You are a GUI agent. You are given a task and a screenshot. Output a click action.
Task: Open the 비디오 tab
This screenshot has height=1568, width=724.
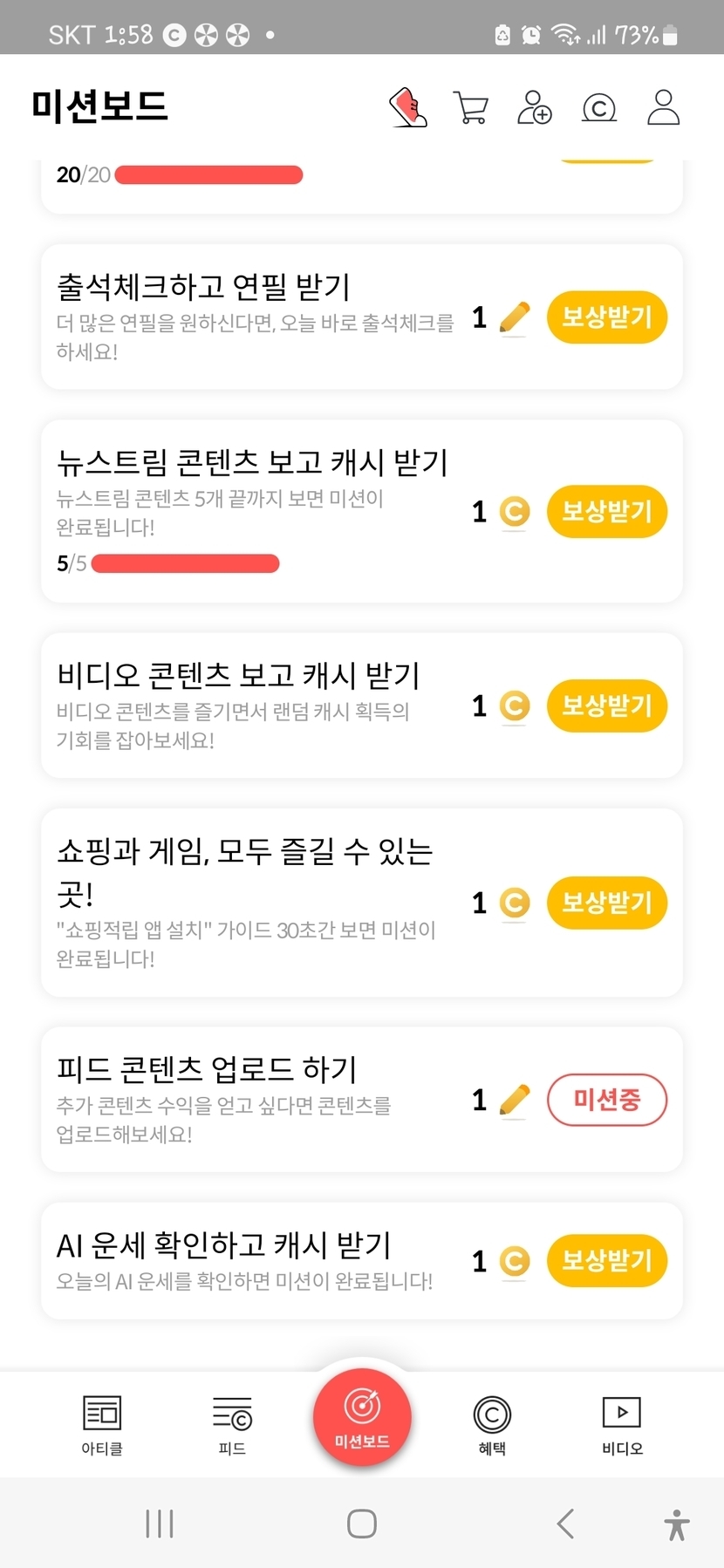pos(622,1423)
